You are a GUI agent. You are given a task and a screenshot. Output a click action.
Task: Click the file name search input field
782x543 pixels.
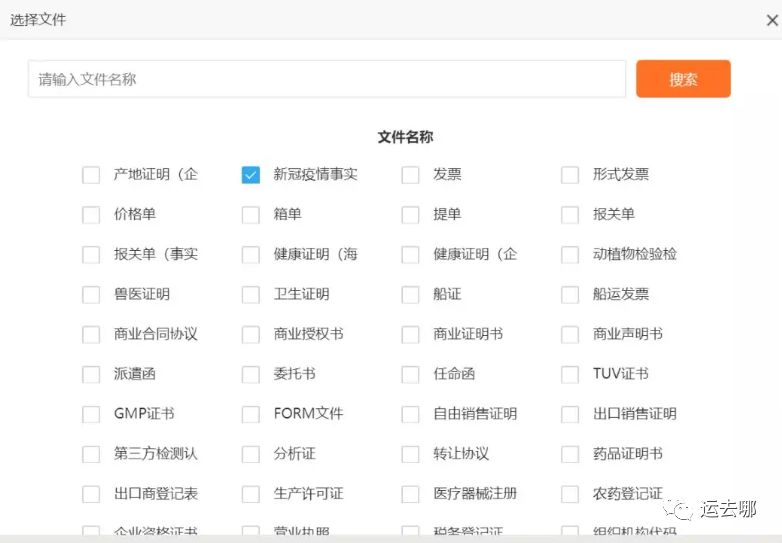point(326,79)
